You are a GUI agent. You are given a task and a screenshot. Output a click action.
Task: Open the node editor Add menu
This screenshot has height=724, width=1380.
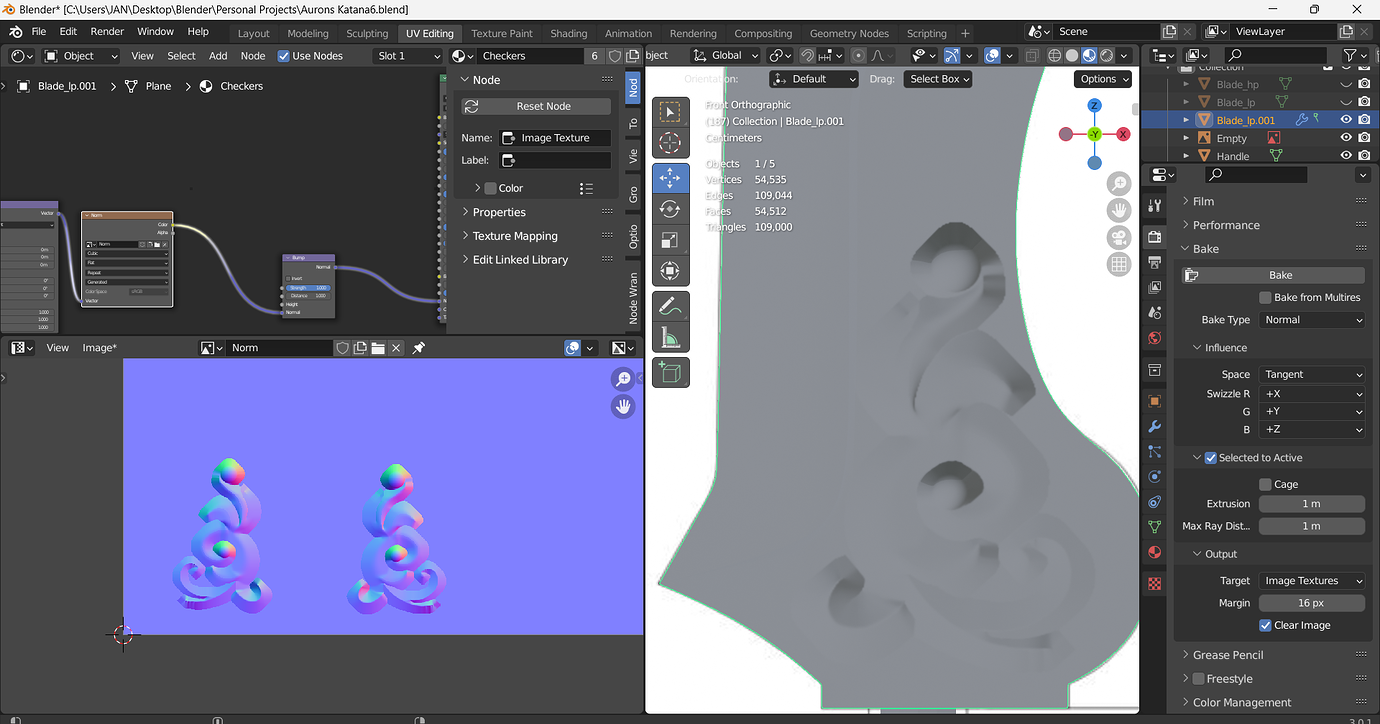click(218, 56)
